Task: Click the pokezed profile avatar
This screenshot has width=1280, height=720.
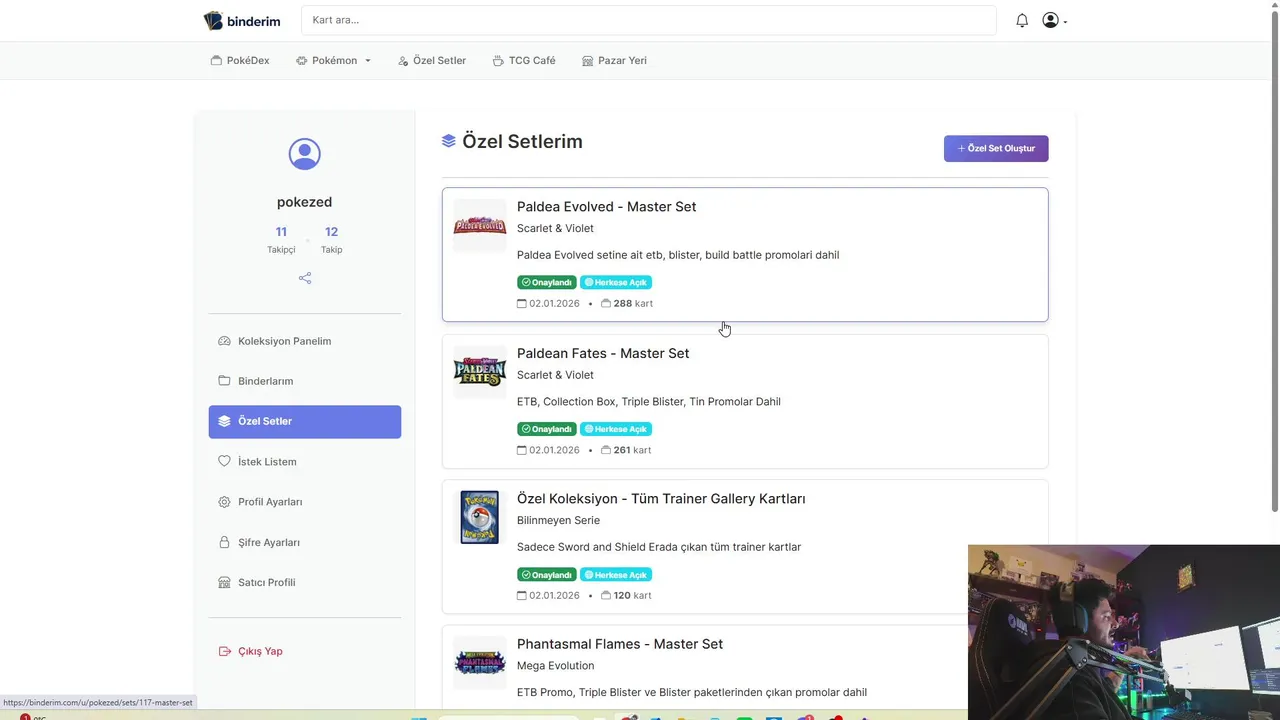Action: (304, 154)
